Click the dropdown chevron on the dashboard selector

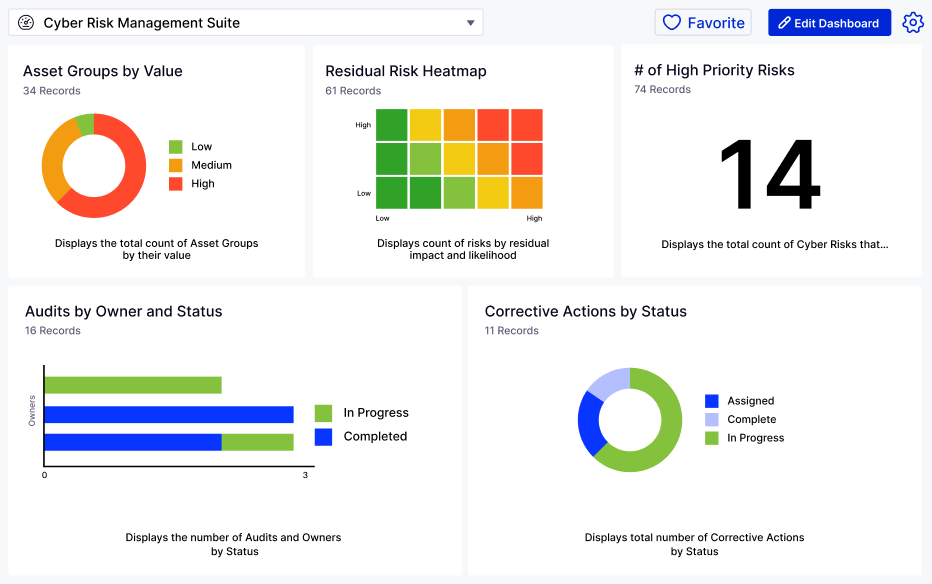pyautogui.click(x=470, y=22)
